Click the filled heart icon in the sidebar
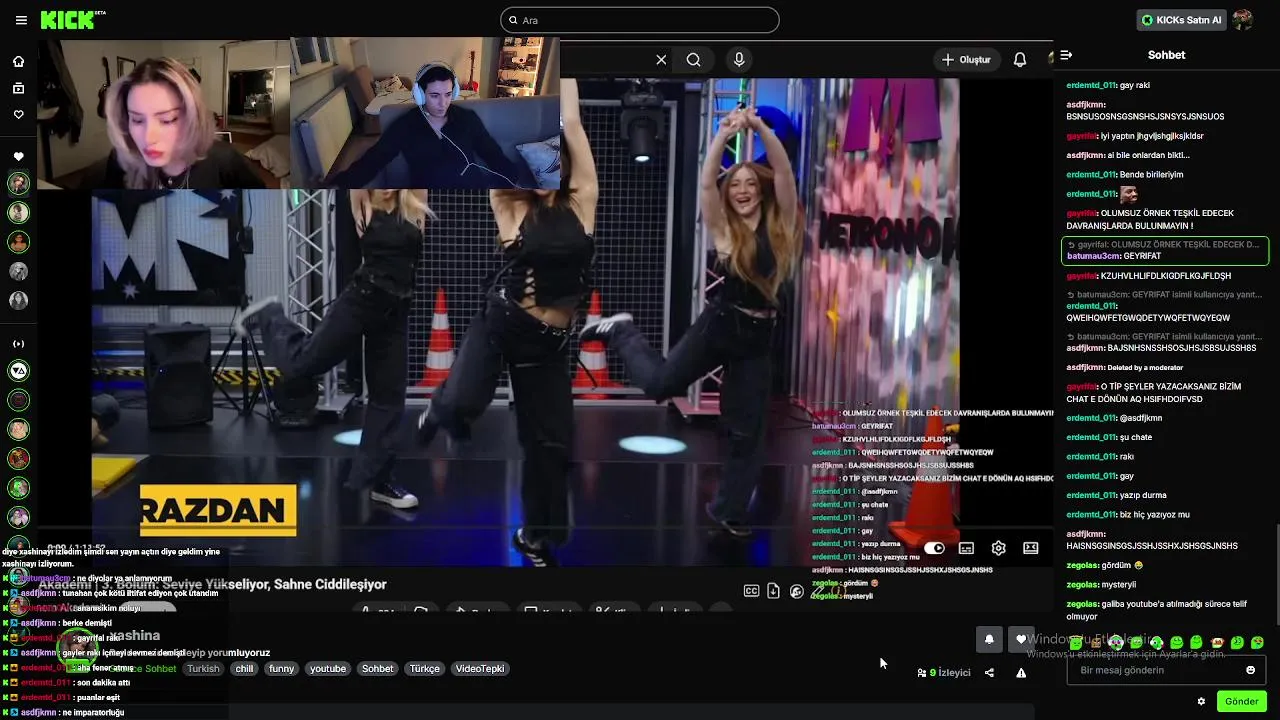 18,157
